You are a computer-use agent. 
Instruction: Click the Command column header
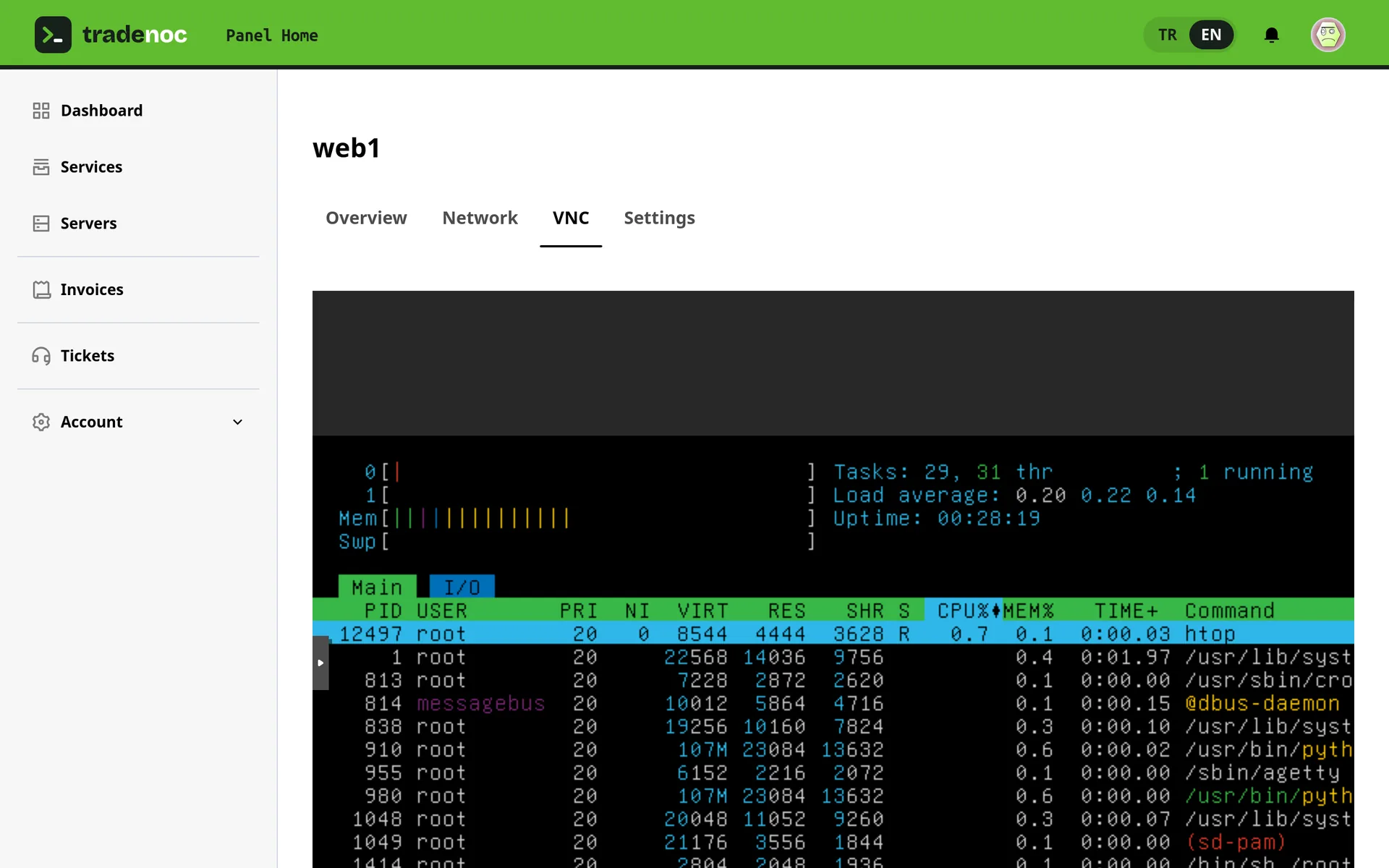[x=1229, y=610]
